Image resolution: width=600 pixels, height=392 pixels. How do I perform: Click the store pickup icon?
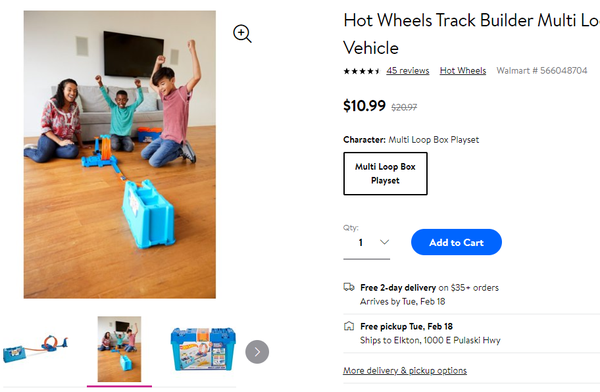349,326
